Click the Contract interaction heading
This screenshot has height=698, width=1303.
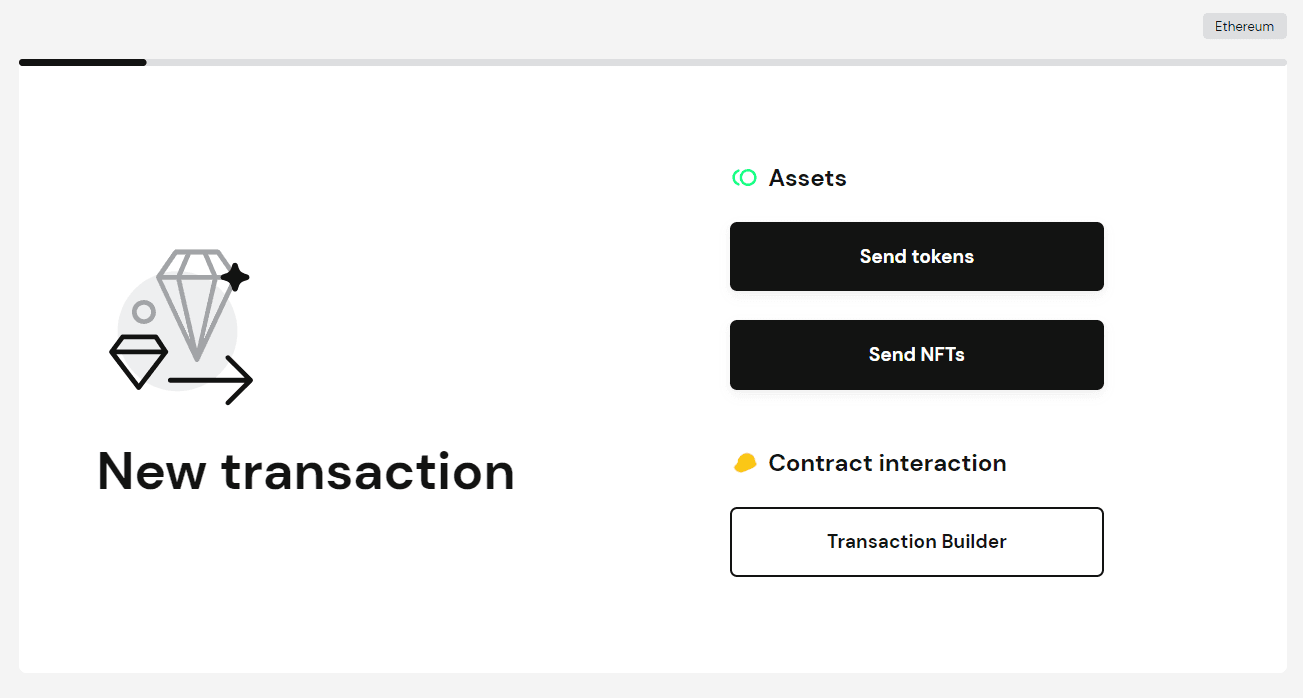pos(887,463)
